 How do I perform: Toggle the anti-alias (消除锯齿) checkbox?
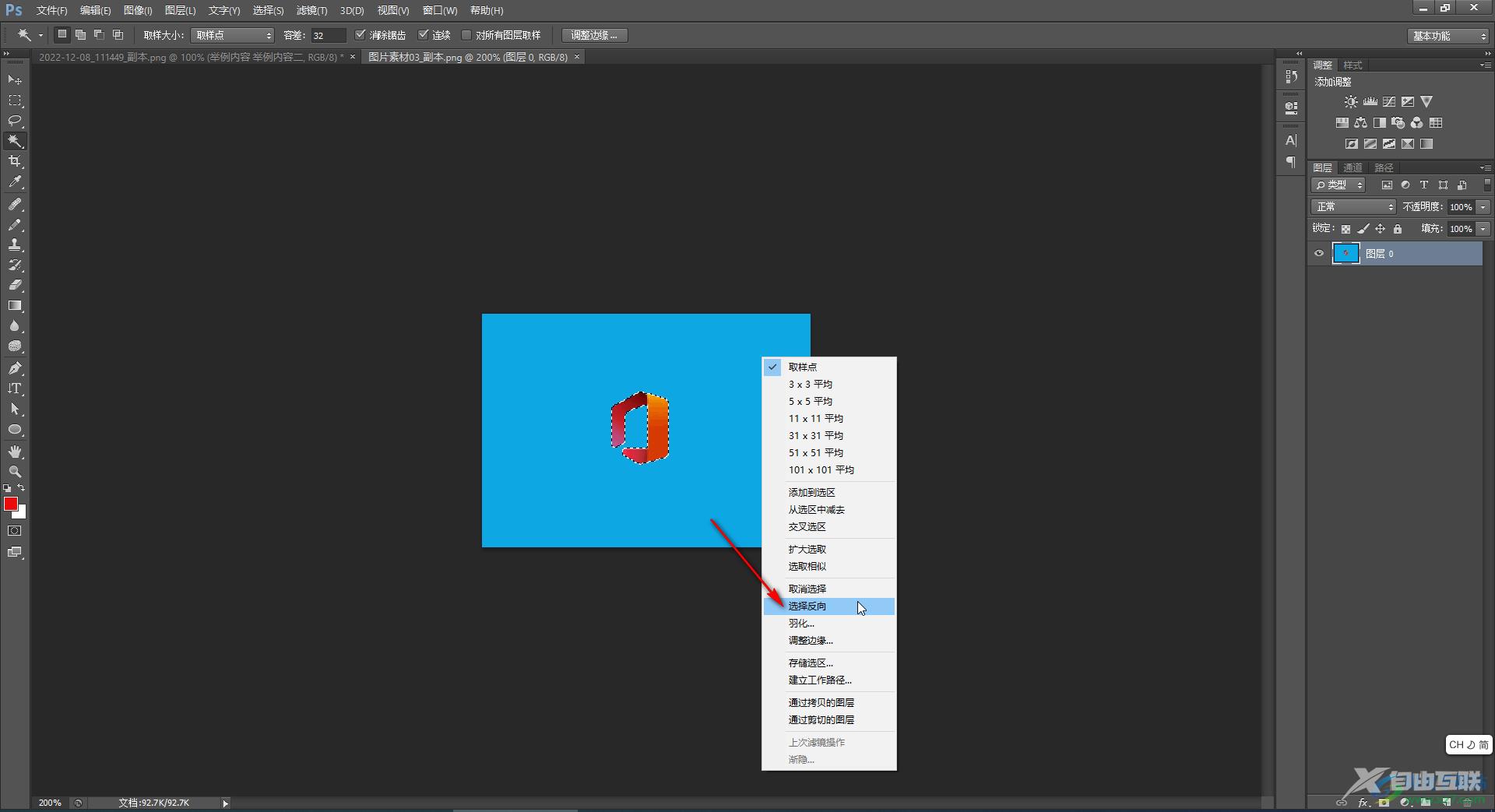361,35
